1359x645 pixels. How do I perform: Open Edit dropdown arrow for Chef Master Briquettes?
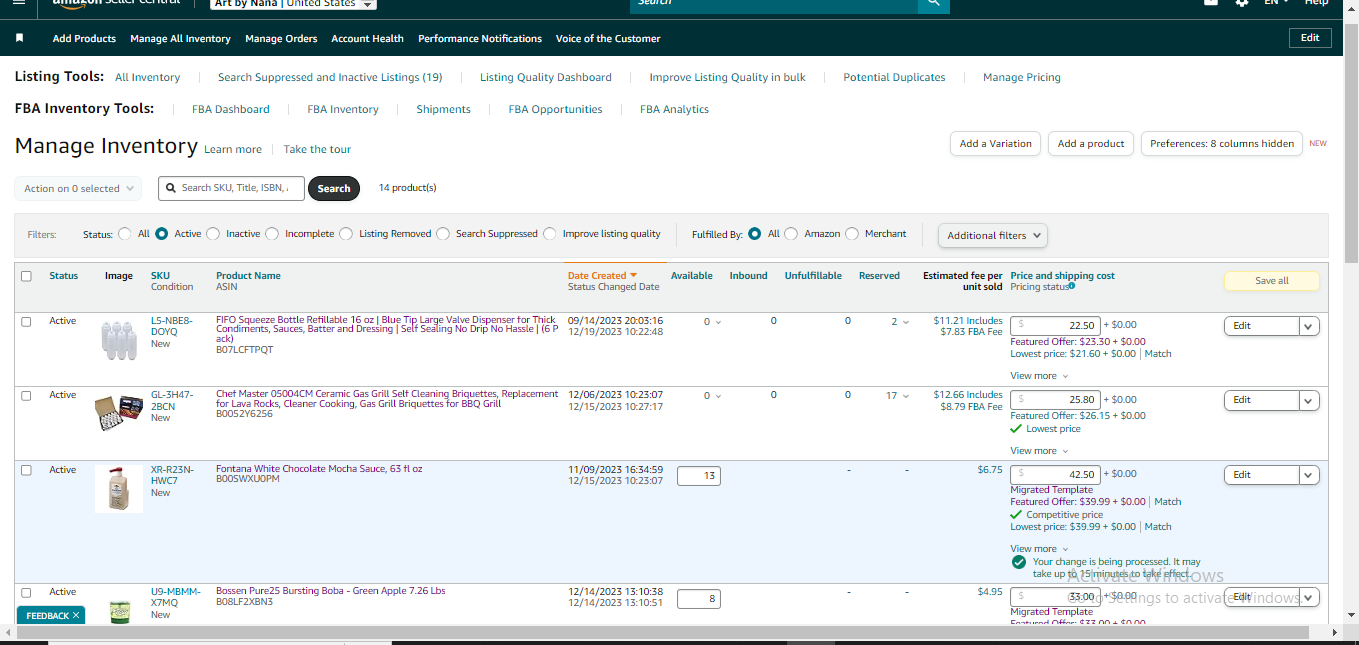coord(1308,400)
